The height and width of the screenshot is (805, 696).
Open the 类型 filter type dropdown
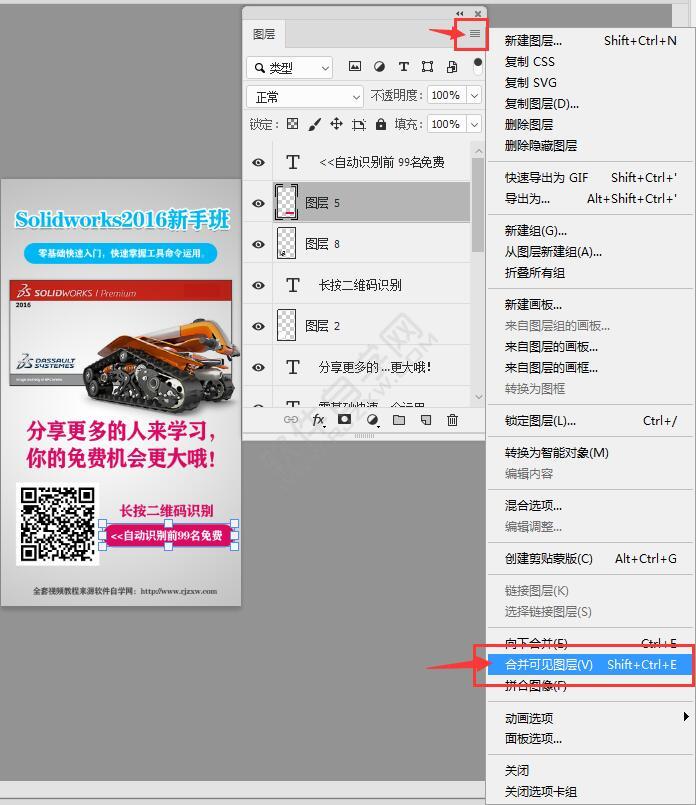[x=289, y=68]
